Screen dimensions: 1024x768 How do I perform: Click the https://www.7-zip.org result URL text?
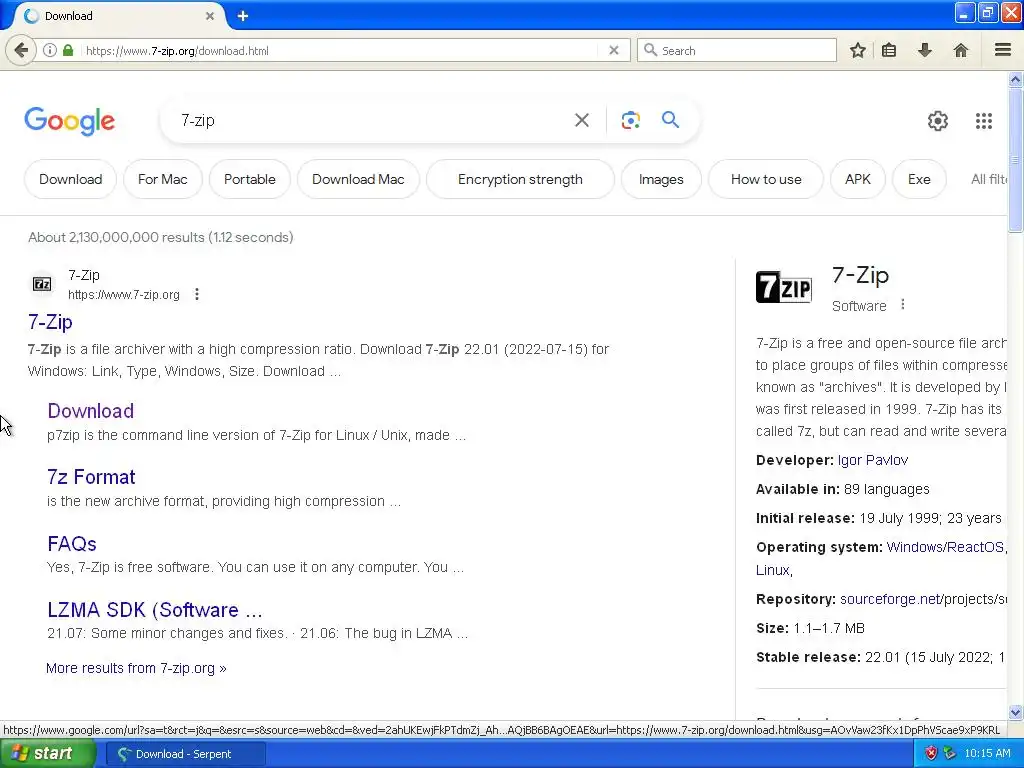click(123, 295)
